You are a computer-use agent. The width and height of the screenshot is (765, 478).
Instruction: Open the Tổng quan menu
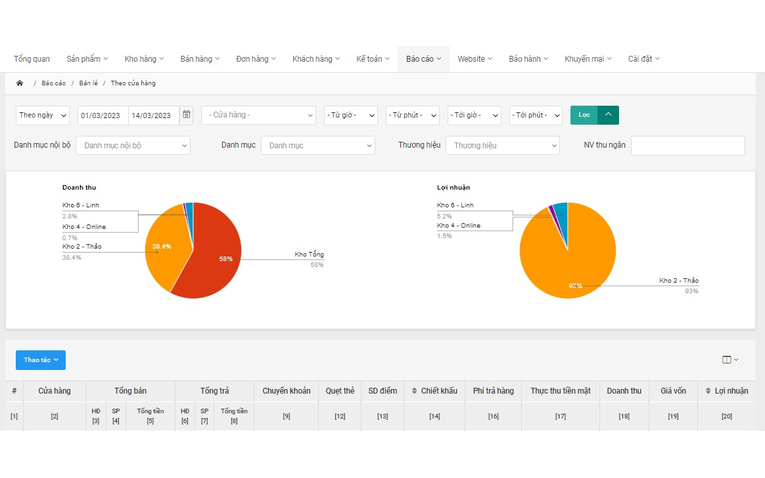point(32,59)
